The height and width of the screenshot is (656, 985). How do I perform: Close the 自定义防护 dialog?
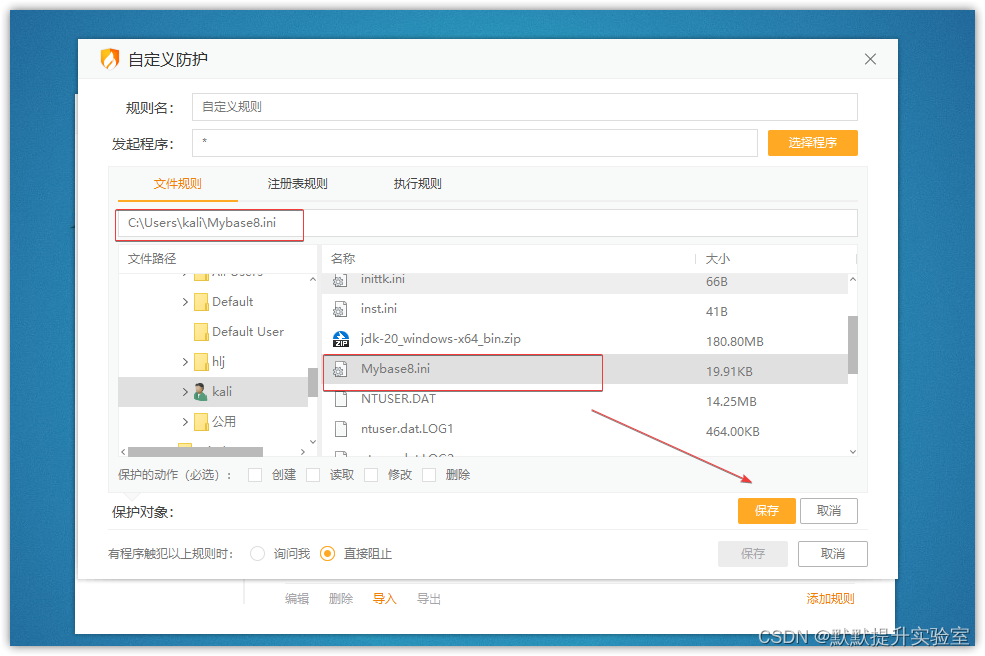coord(870,59)
